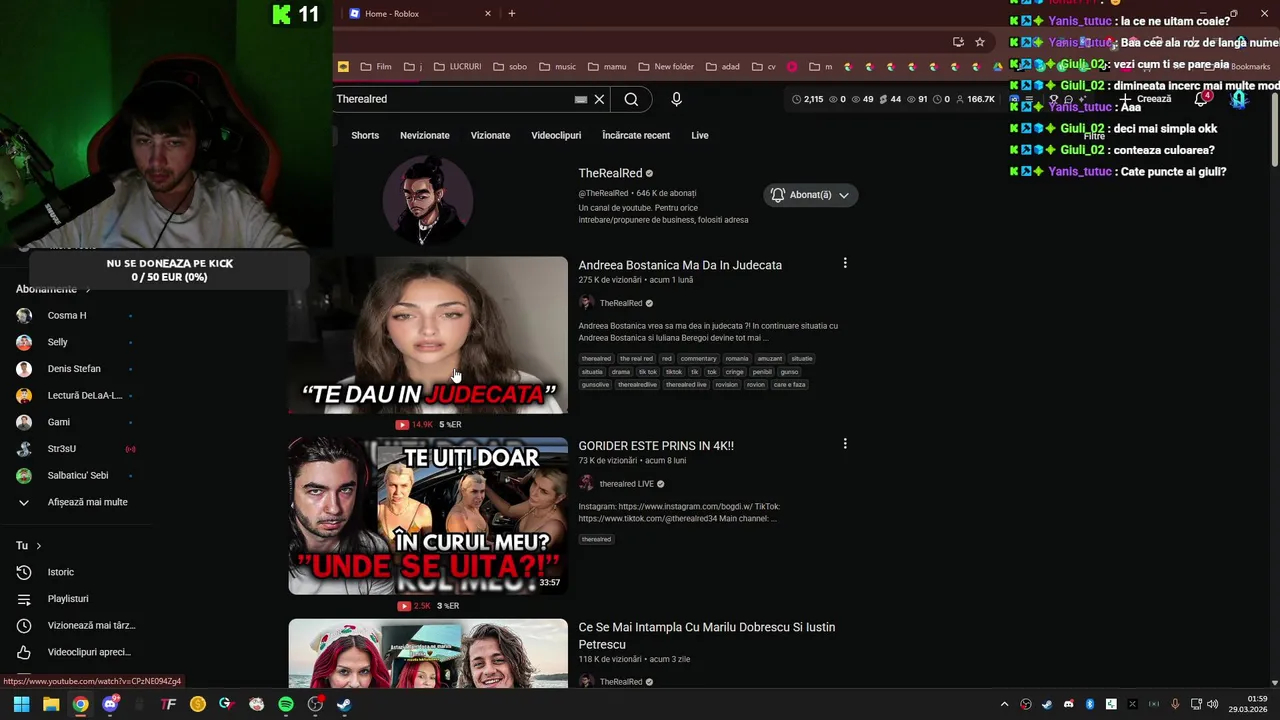The width and height of the screenshot is (1280, 720).
Task: Click the install app icon in address bar
Action: pos(958,42)
